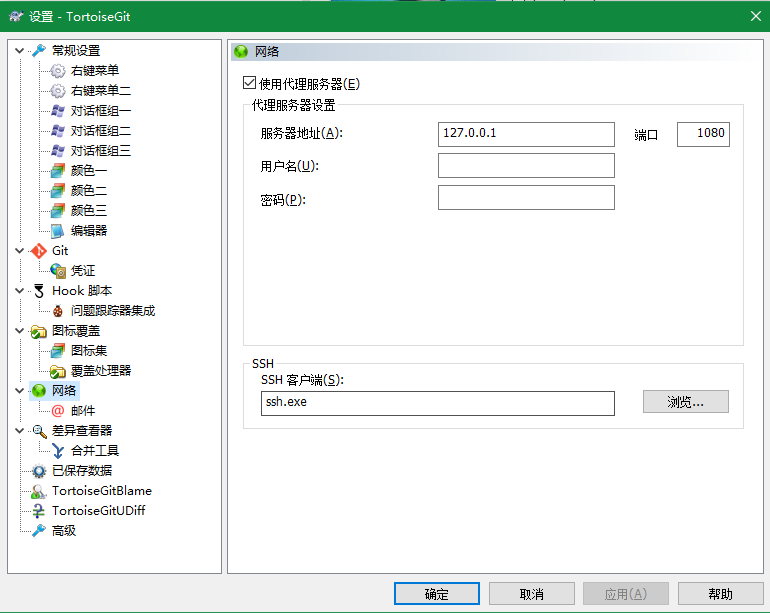Click the windows icon beside 对话框组一
Image resolution: width=770 pixels, height=613 pixels.
point(58,111)
